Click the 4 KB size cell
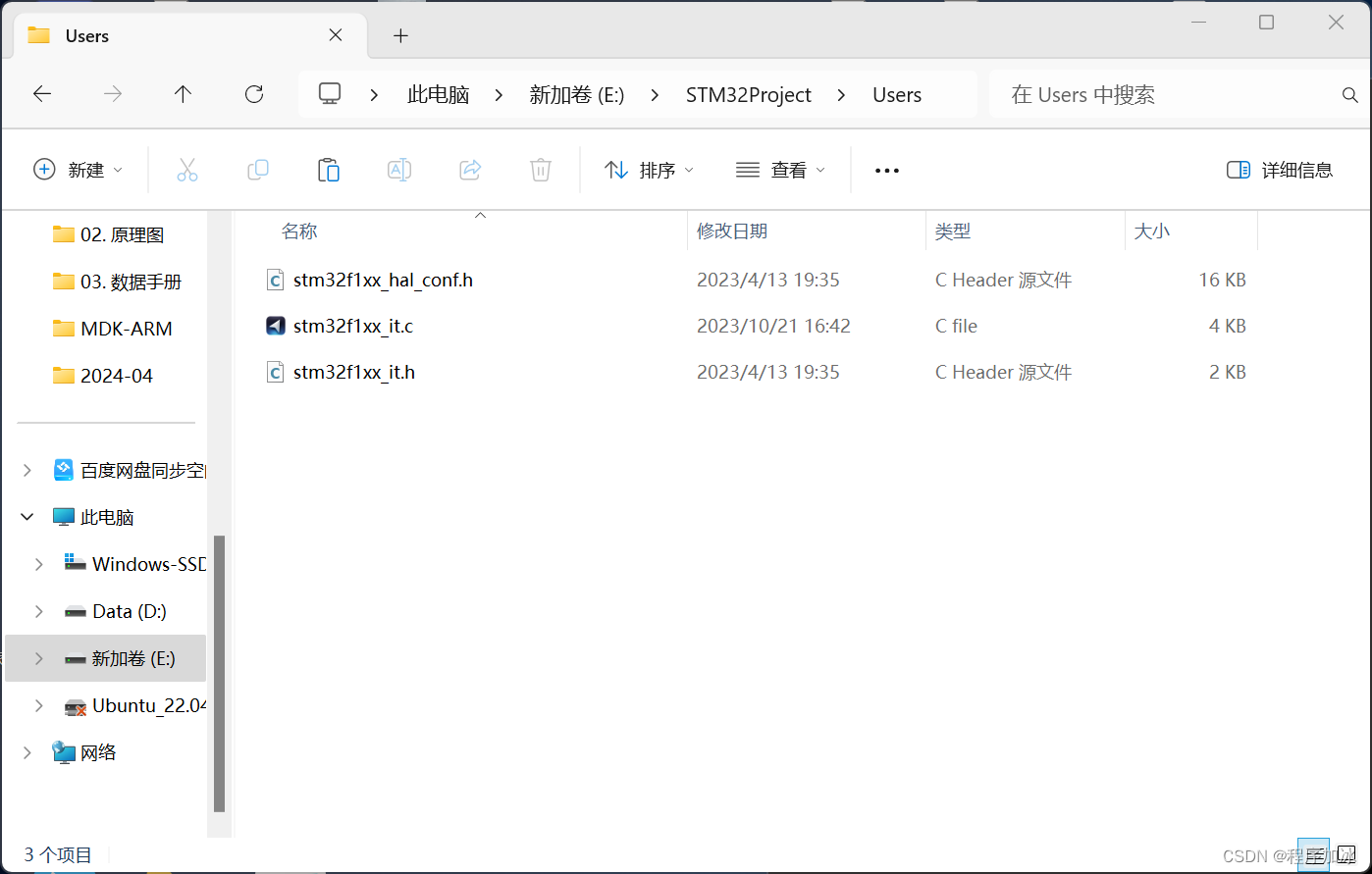 pyautogui.click(x=1228, y=326)
